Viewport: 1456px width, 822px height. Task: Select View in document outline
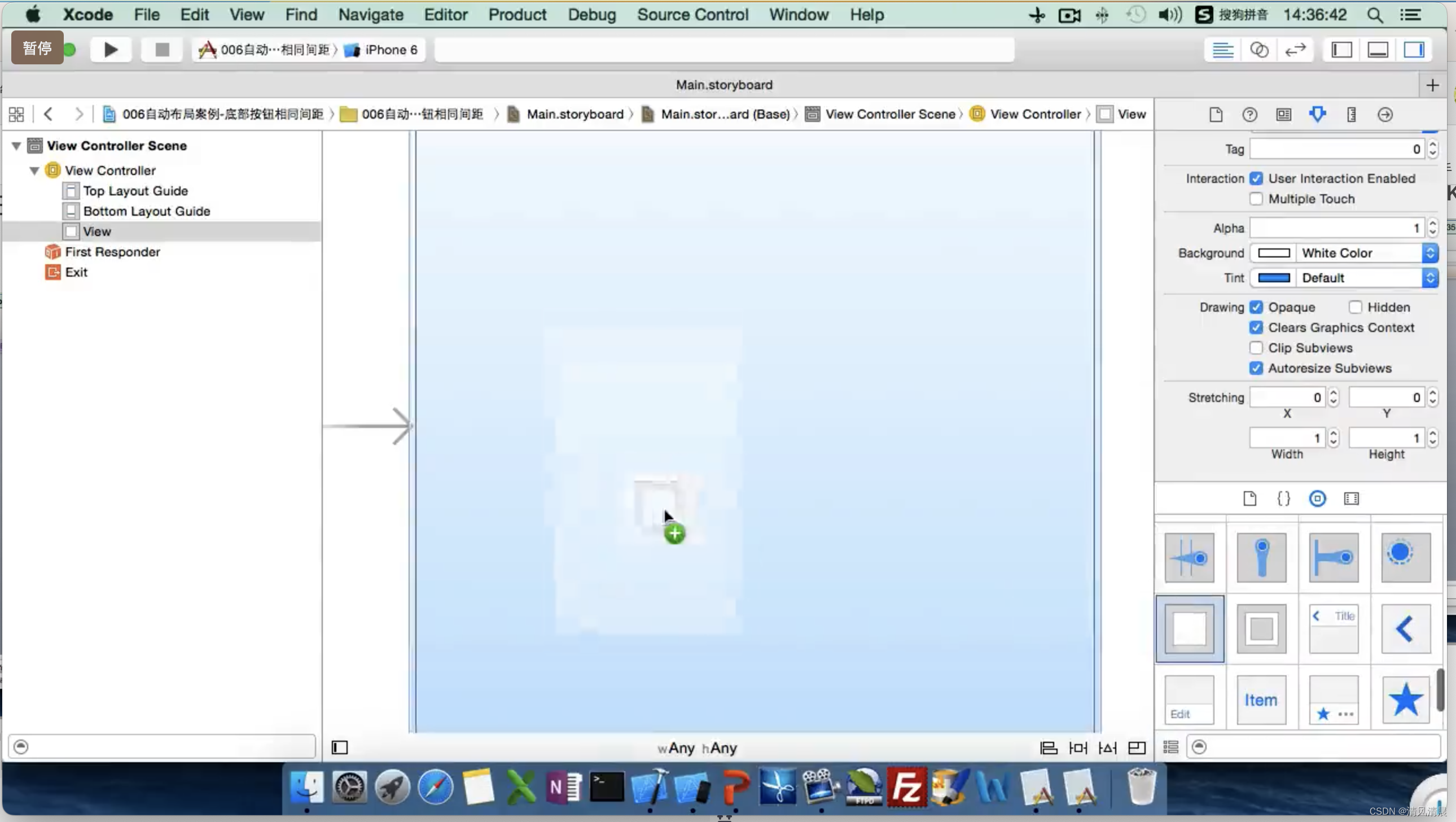[x=97, y=231]
